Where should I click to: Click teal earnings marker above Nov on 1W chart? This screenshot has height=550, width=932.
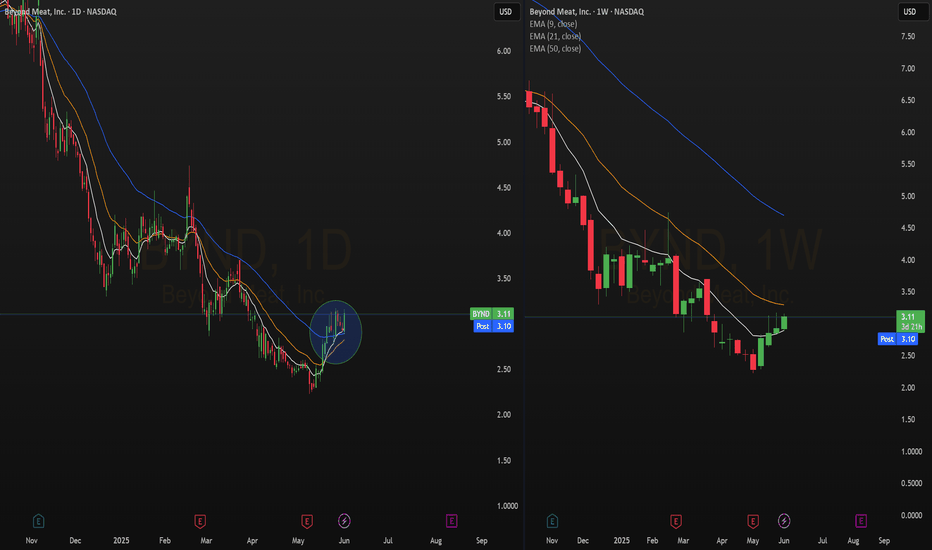552,521
